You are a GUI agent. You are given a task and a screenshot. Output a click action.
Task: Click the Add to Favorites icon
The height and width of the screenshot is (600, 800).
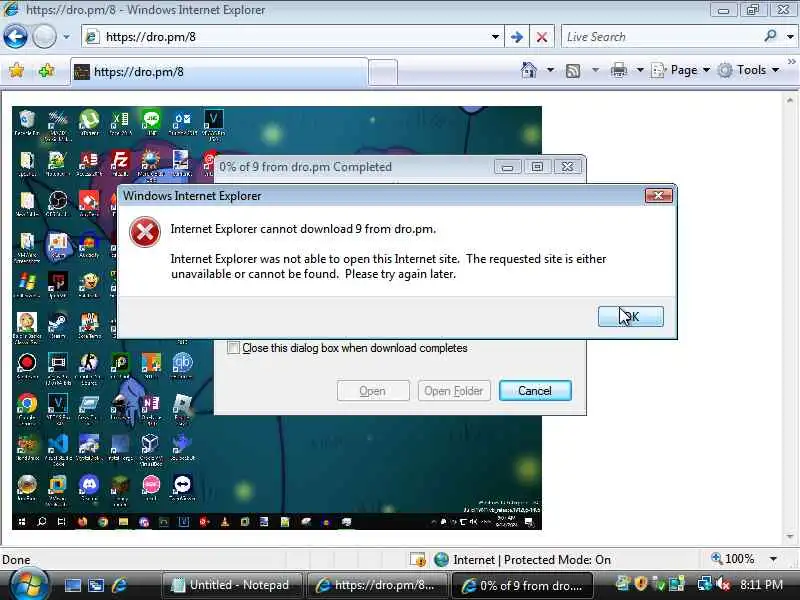click(46, 70)
